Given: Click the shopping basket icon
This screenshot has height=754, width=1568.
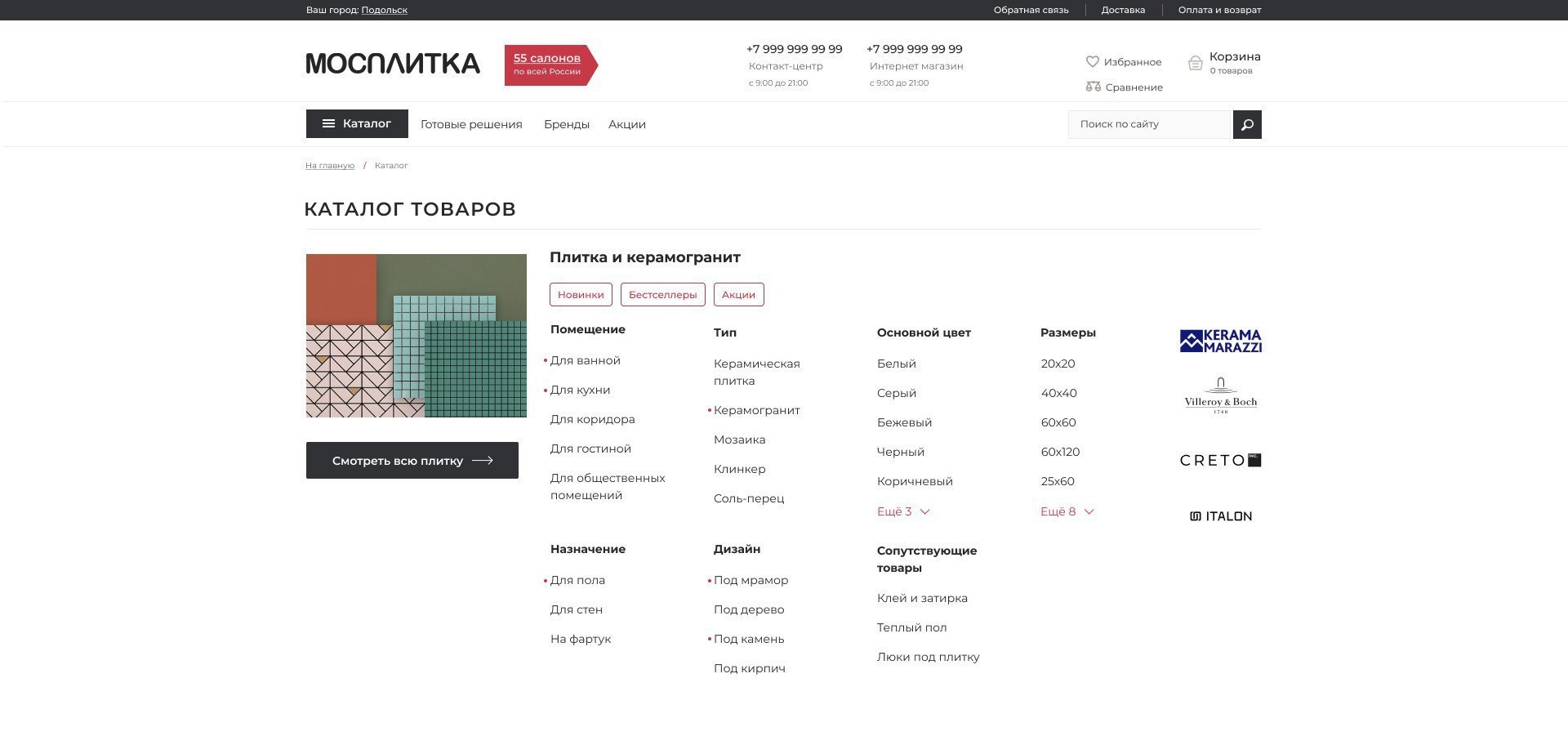Looking at the screenshot, I should pyautogui.click(x=1195, y=63).
